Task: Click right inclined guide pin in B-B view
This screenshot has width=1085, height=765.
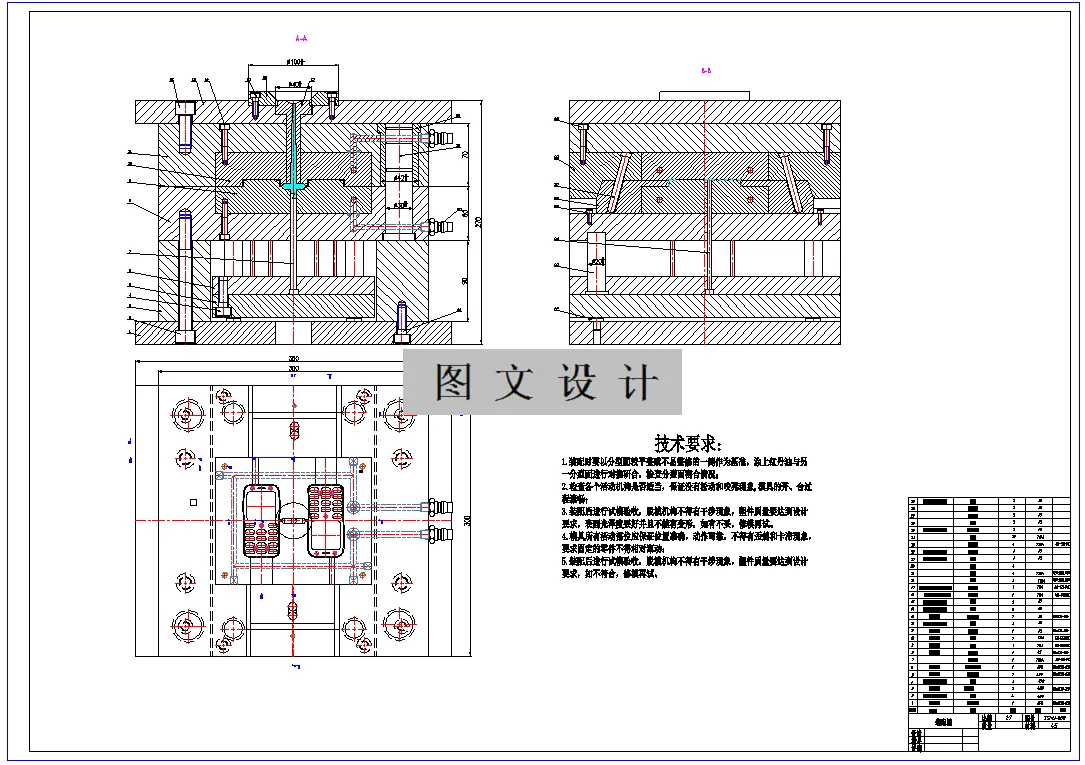Action: click(791, 183)
